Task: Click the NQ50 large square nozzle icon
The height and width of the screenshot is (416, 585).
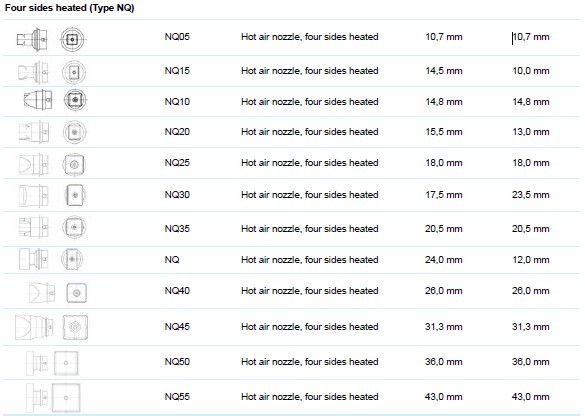Action: click(66, 363)
